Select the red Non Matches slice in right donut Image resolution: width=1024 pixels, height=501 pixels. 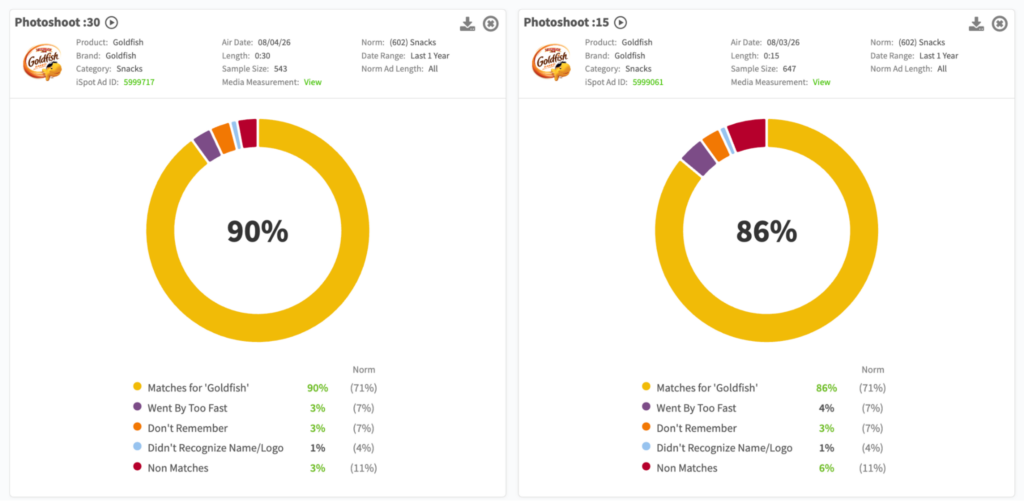748,134
